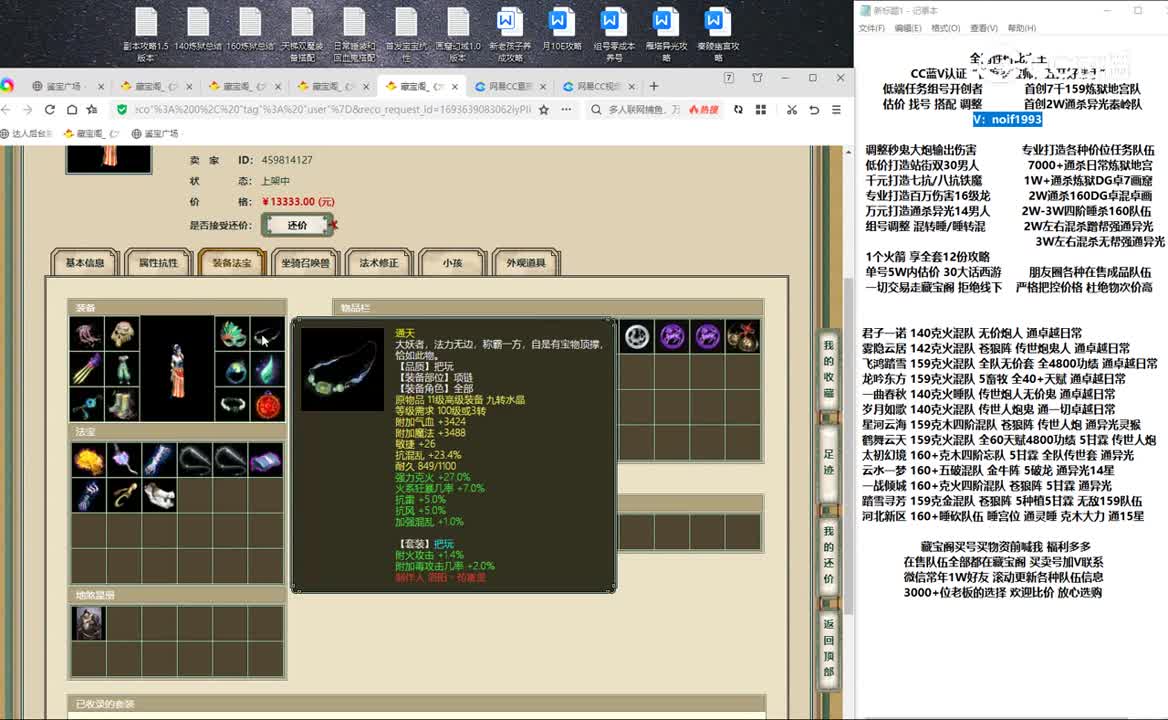Select the 组号零成本养号 desktop document
This screenshot has width=1168, height=720.
click(x=613, y=34)
